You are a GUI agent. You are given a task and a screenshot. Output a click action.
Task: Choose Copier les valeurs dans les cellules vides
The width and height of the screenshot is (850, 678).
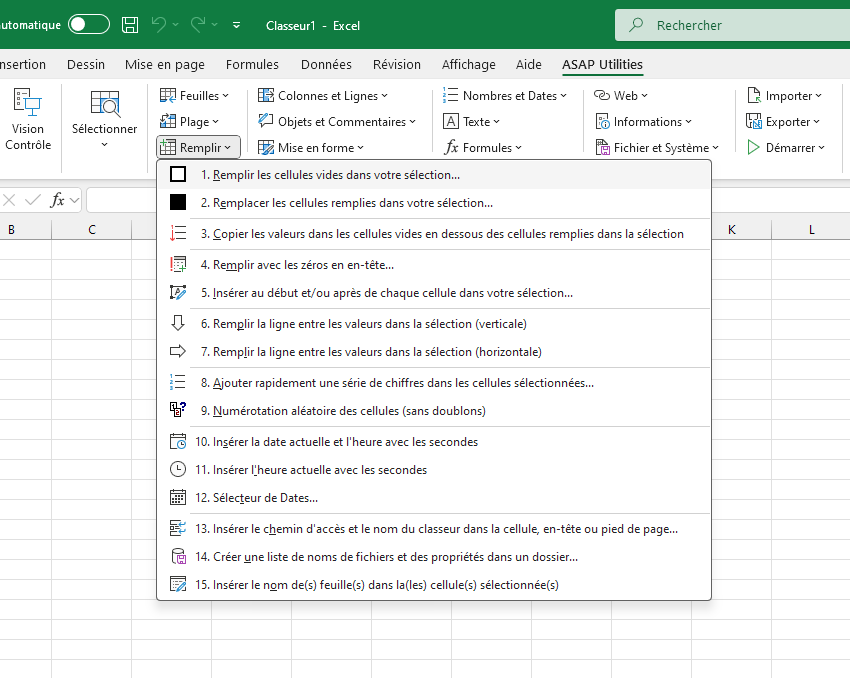434,234
